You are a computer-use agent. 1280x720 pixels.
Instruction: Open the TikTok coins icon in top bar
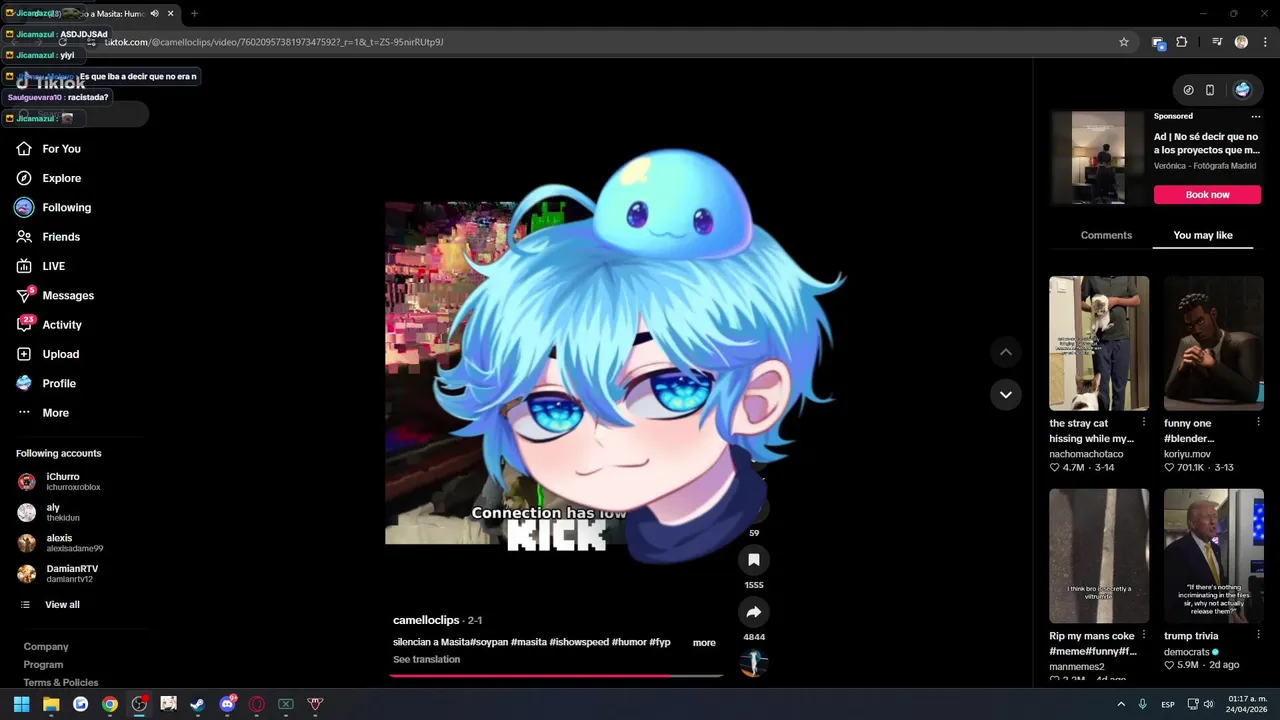tap(1188, 90)
